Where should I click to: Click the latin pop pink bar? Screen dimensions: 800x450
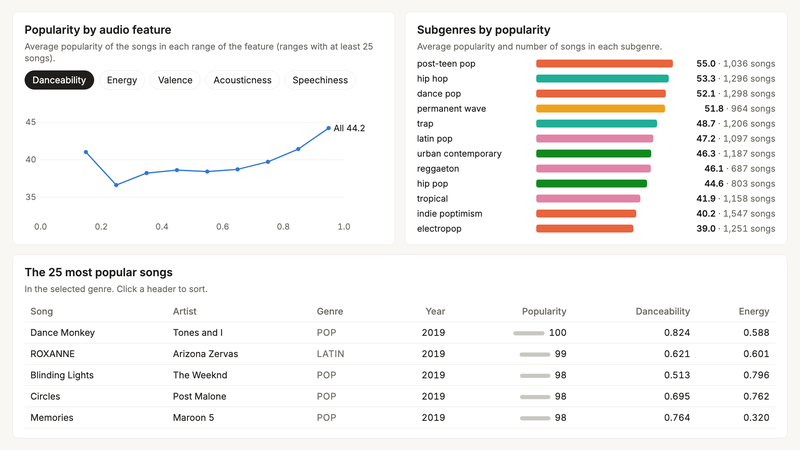[594, 139]
